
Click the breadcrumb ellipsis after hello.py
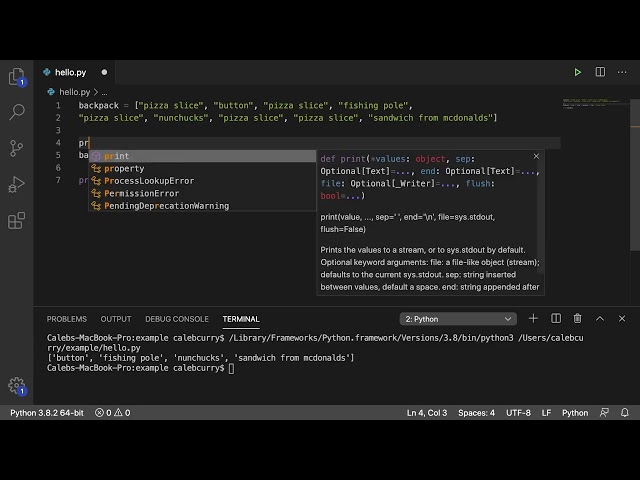coord(104,93)
